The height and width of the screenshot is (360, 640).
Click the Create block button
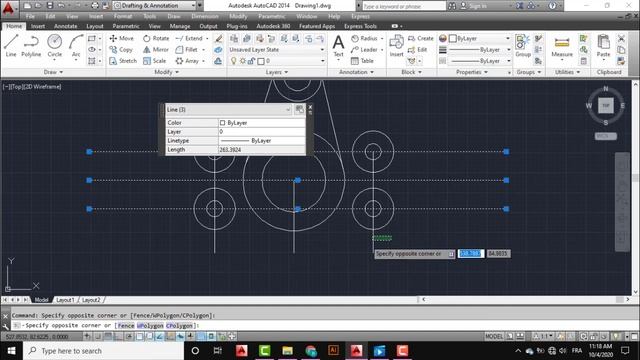click(421, 38)
